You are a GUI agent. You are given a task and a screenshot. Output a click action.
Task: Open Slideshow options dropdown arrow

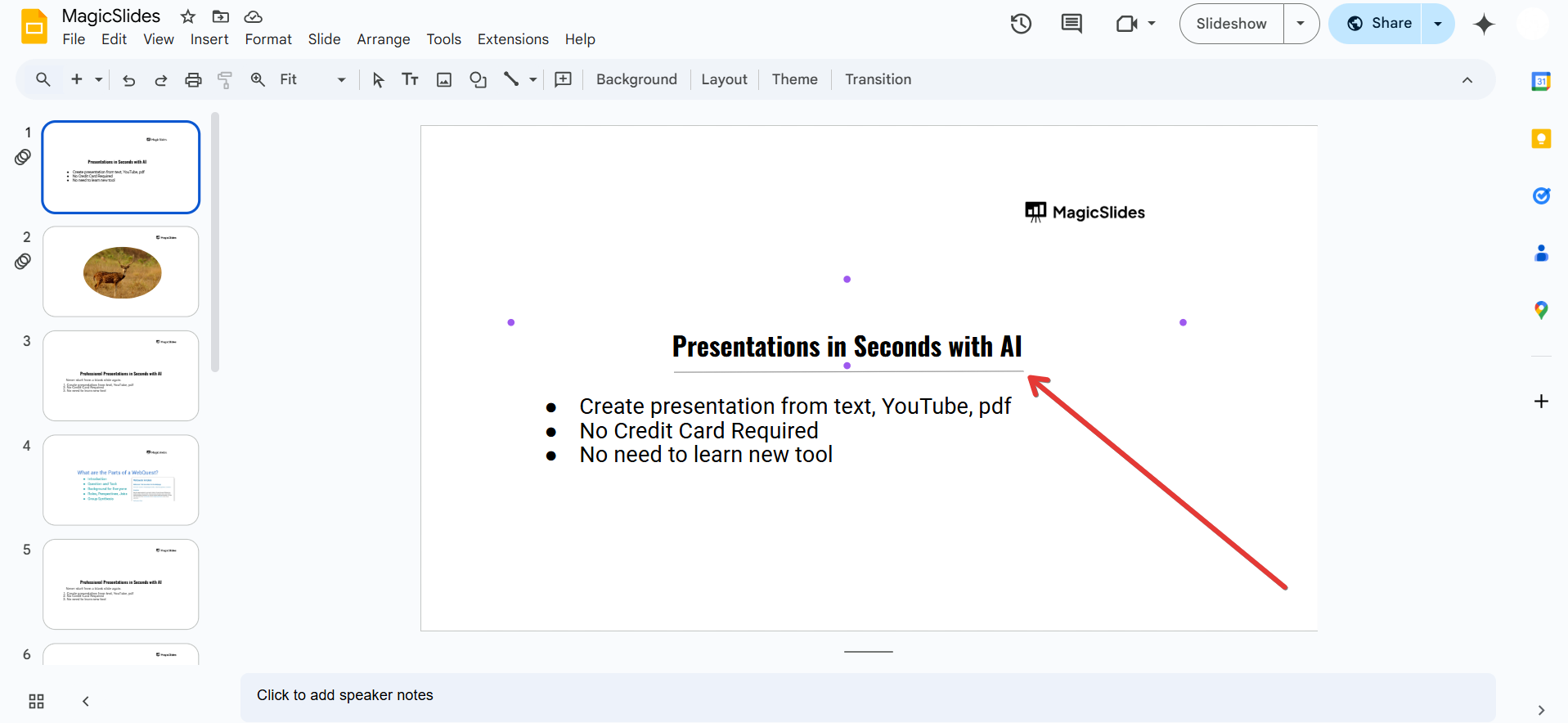1301,24
